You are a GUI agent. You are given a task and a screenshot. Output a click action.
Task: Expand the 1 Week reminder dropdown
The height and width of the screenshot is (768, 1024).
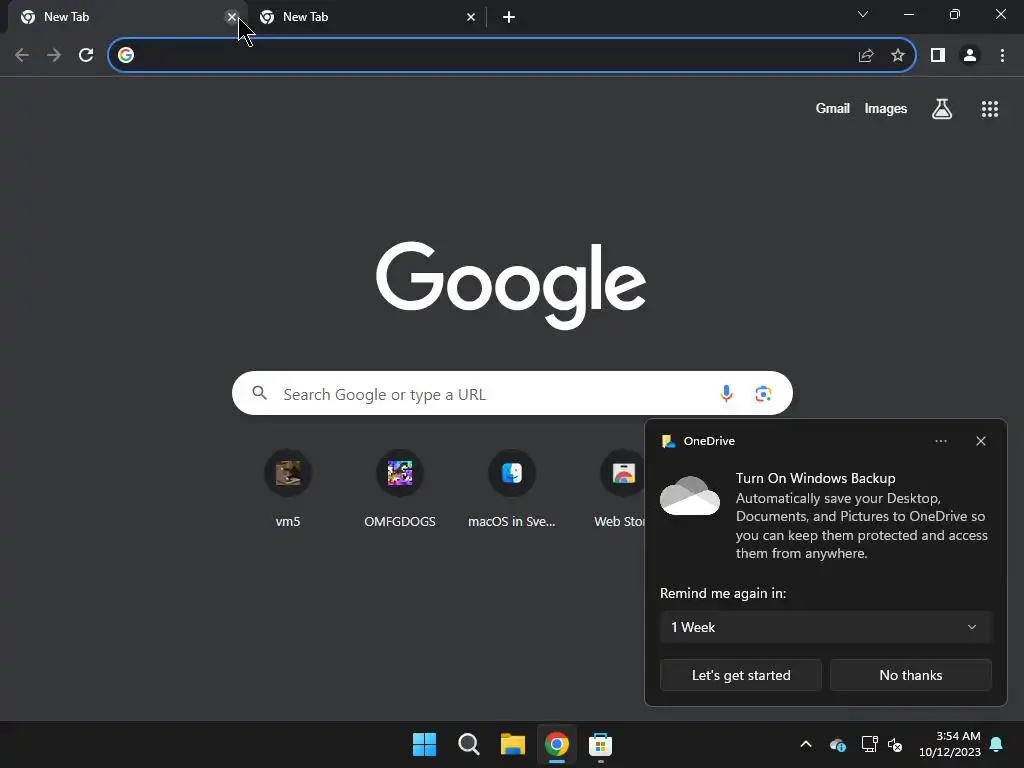point(825,627)
